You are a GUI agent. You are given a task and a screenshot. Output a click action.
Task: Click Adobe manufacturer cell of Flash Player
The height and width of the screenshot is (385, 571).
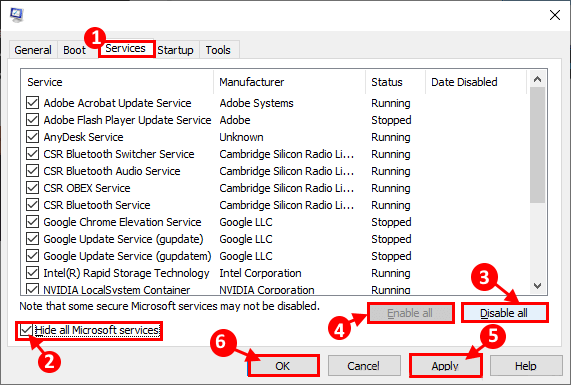(x=235, y=120)
